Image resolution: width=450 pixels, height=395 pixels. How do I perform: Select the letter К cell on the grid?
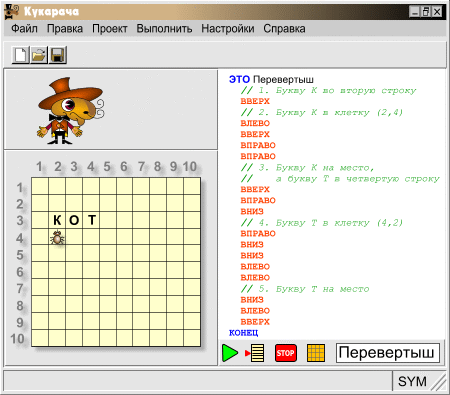coord(57,220)
